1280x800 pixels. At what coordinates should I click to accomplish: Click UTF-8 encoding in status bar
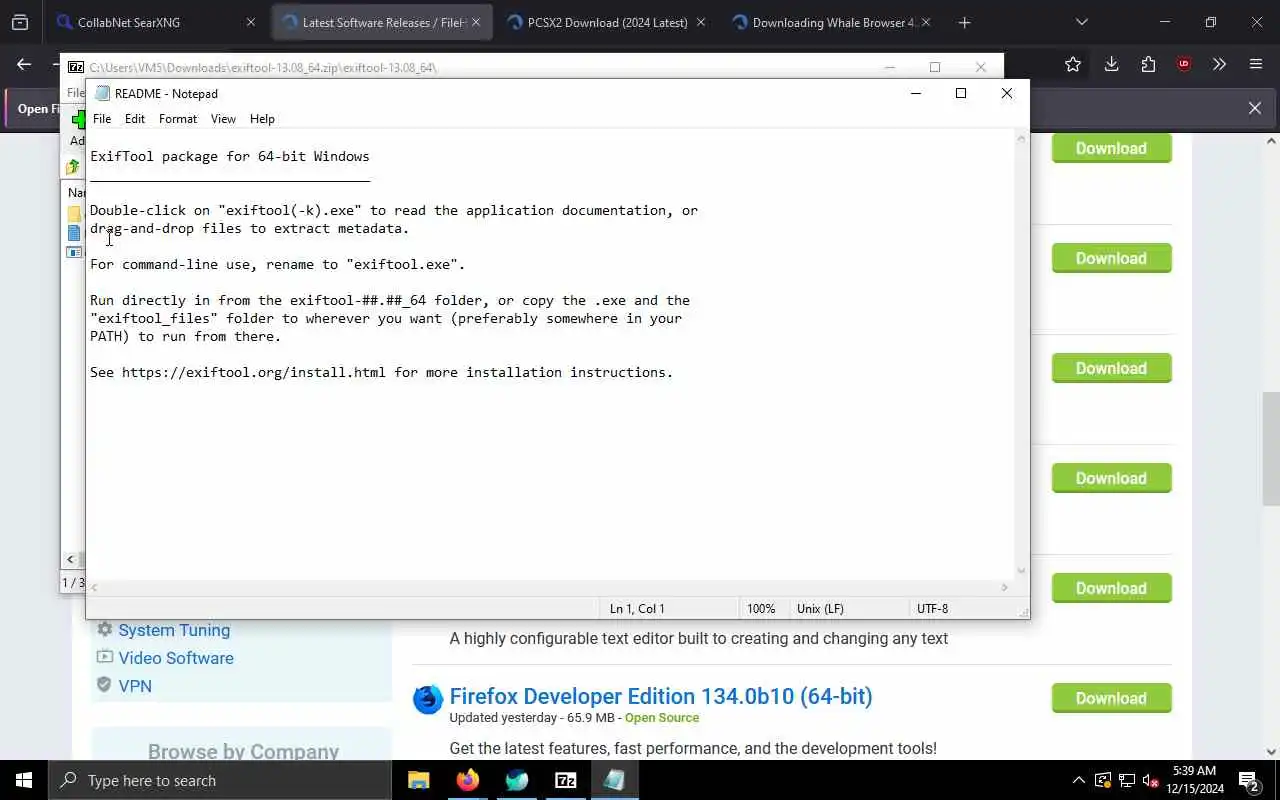click(x=932, y=608)
